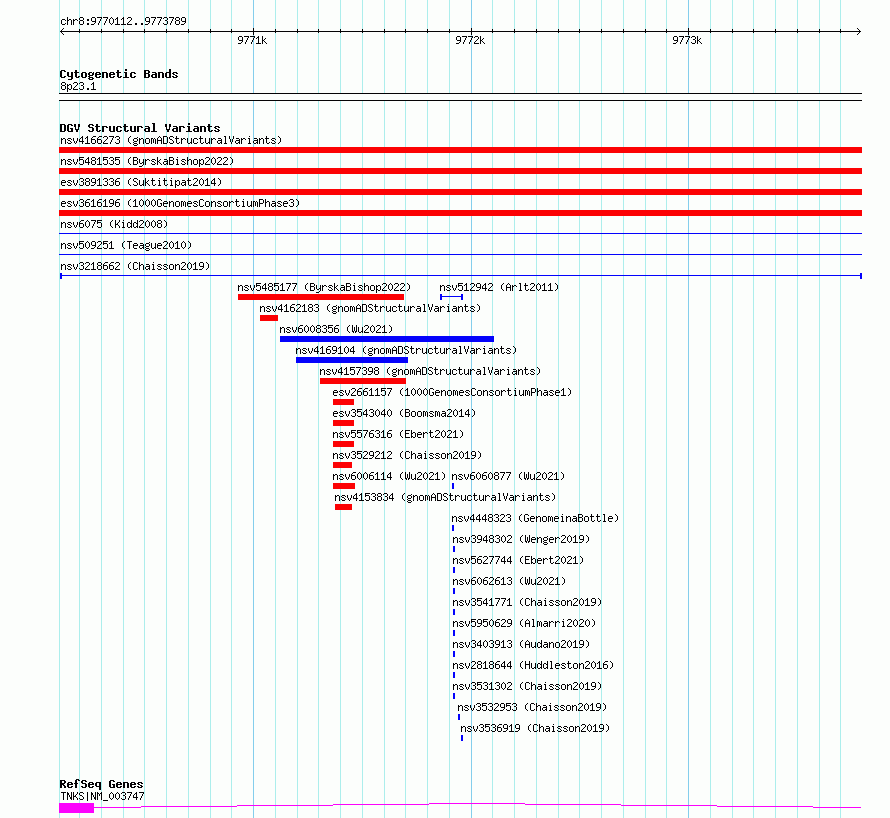Open nsv4157398 gnomADStructuralVariants label
The height and width of the screenshot is (818, 890).
[430, 371]
